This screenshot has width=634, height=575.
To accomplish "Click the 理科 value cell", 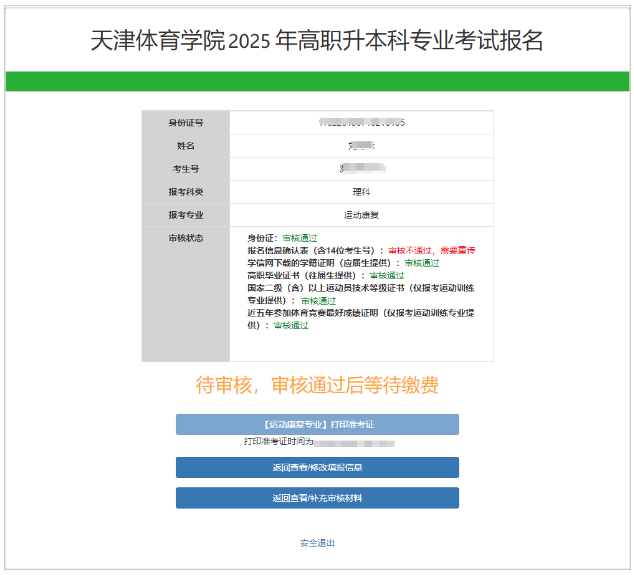I will click(x=361, y=192).
